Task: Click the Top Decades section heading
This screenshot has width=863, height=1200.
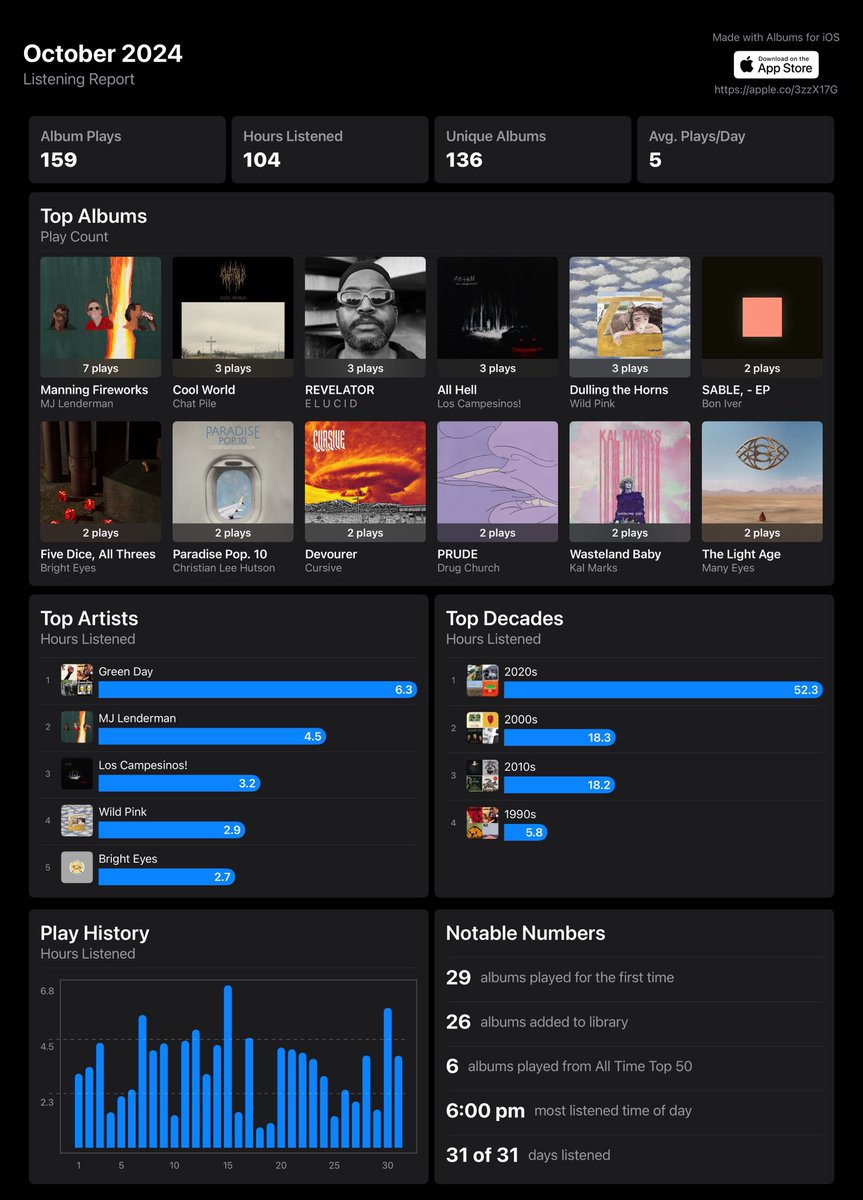Action: pos(505,618)
